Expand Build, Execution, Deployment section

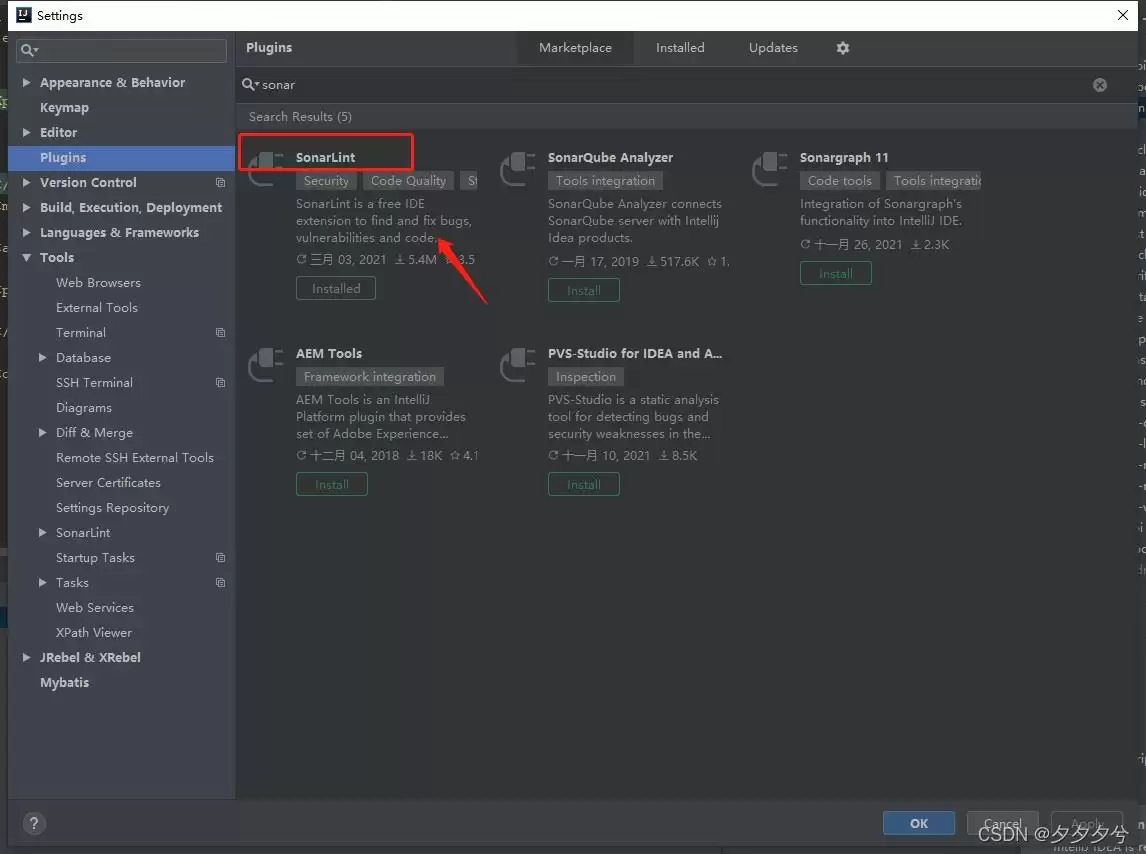(x=26, y=208)
